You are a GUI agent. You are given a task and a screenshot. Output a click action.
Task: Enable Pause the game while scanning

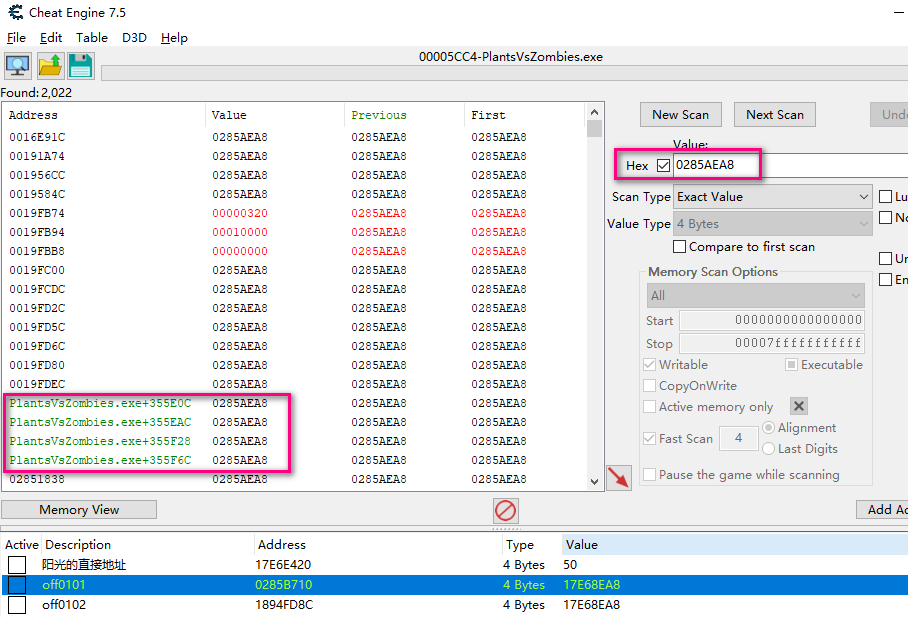coord(650,474)
